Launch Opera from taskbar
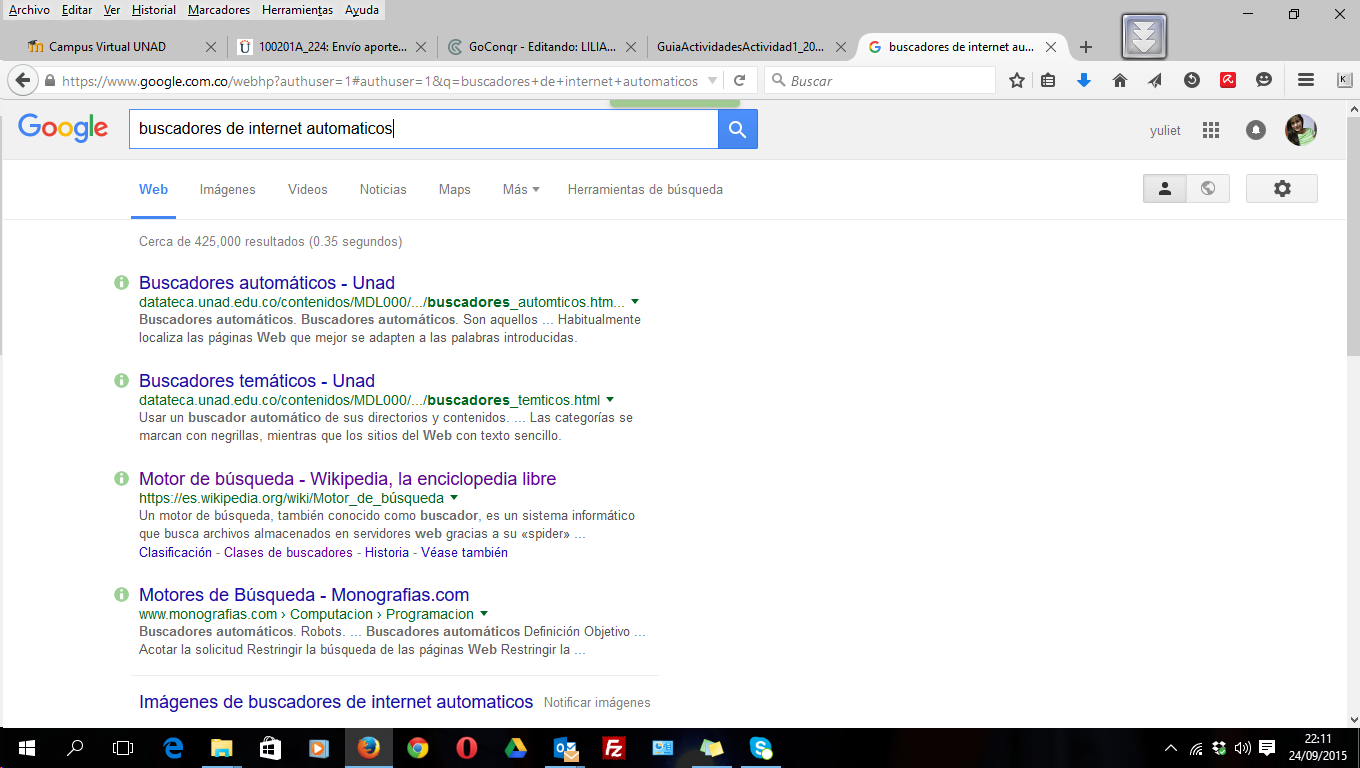This screenshot has height=768, width=1360. click(467, 748)
